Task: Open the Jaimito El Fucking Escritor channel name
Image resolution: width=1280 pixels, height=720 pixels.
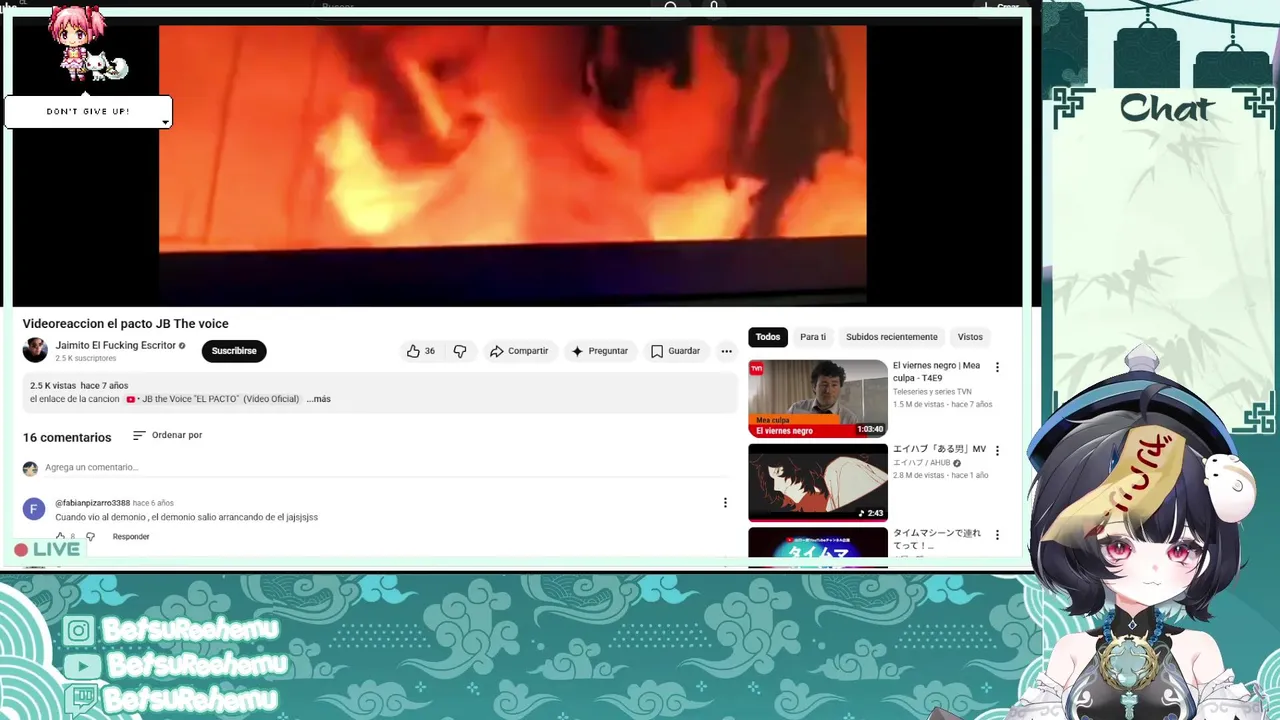Action: point(115,345)
